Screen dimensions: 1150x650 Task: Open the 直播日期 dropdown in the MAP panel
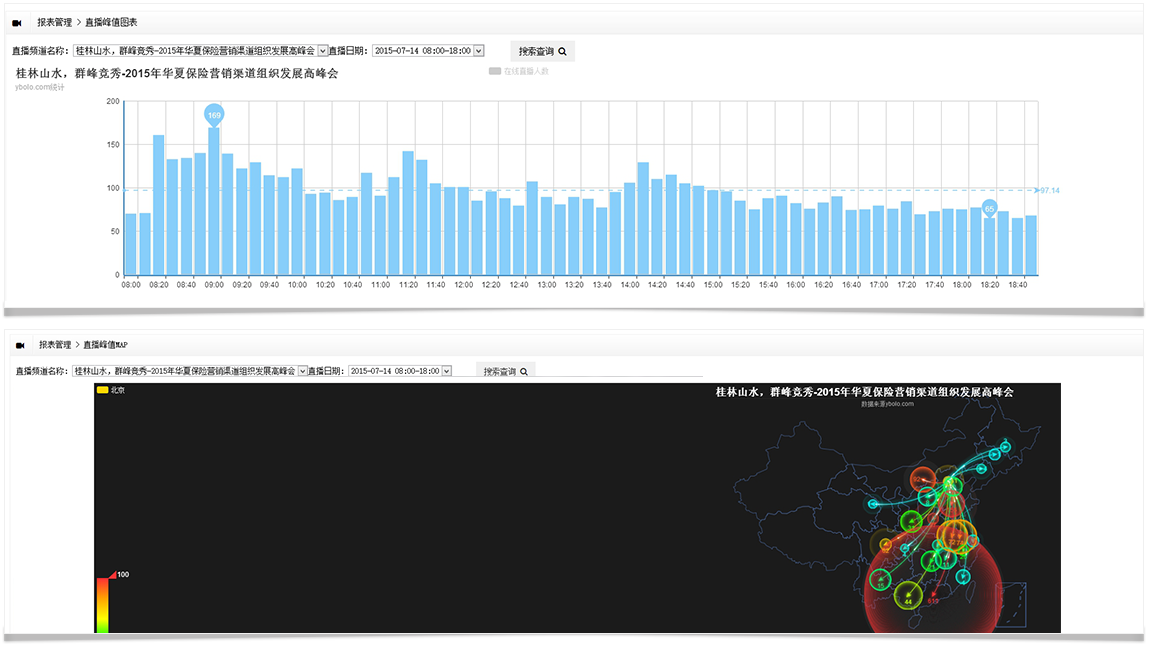400,371
